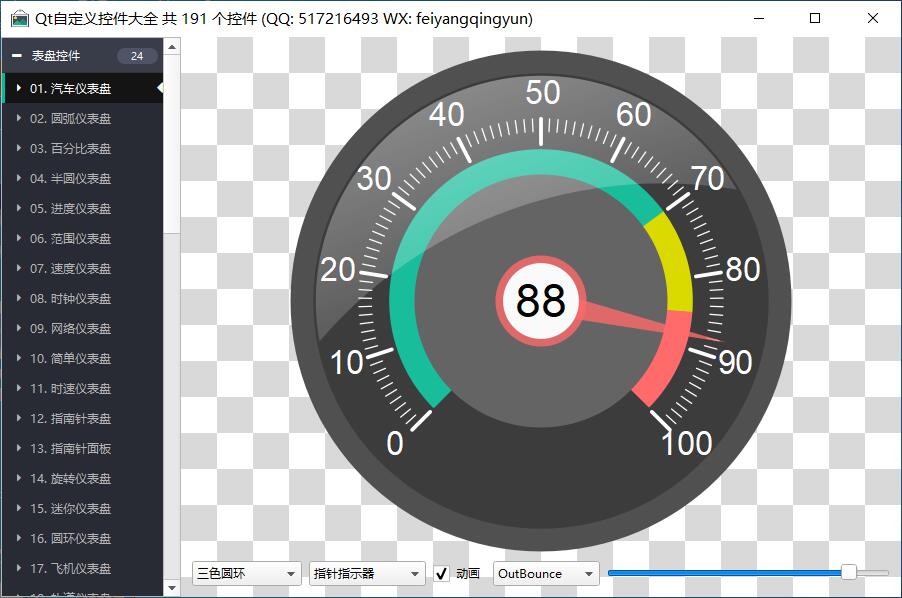This screenshot has height=598, width=902.
Task: Click the red center value circle showing 88
Action: [541, 300]
